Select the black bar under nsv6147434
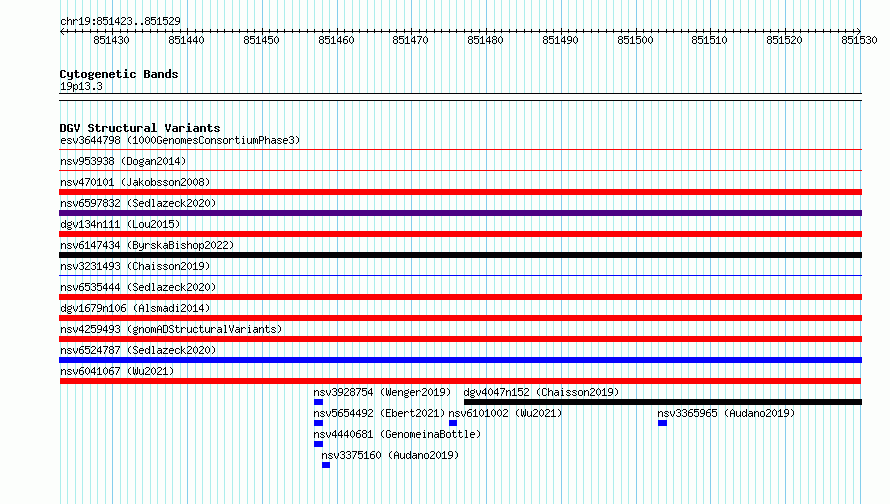 pos(460,255)
